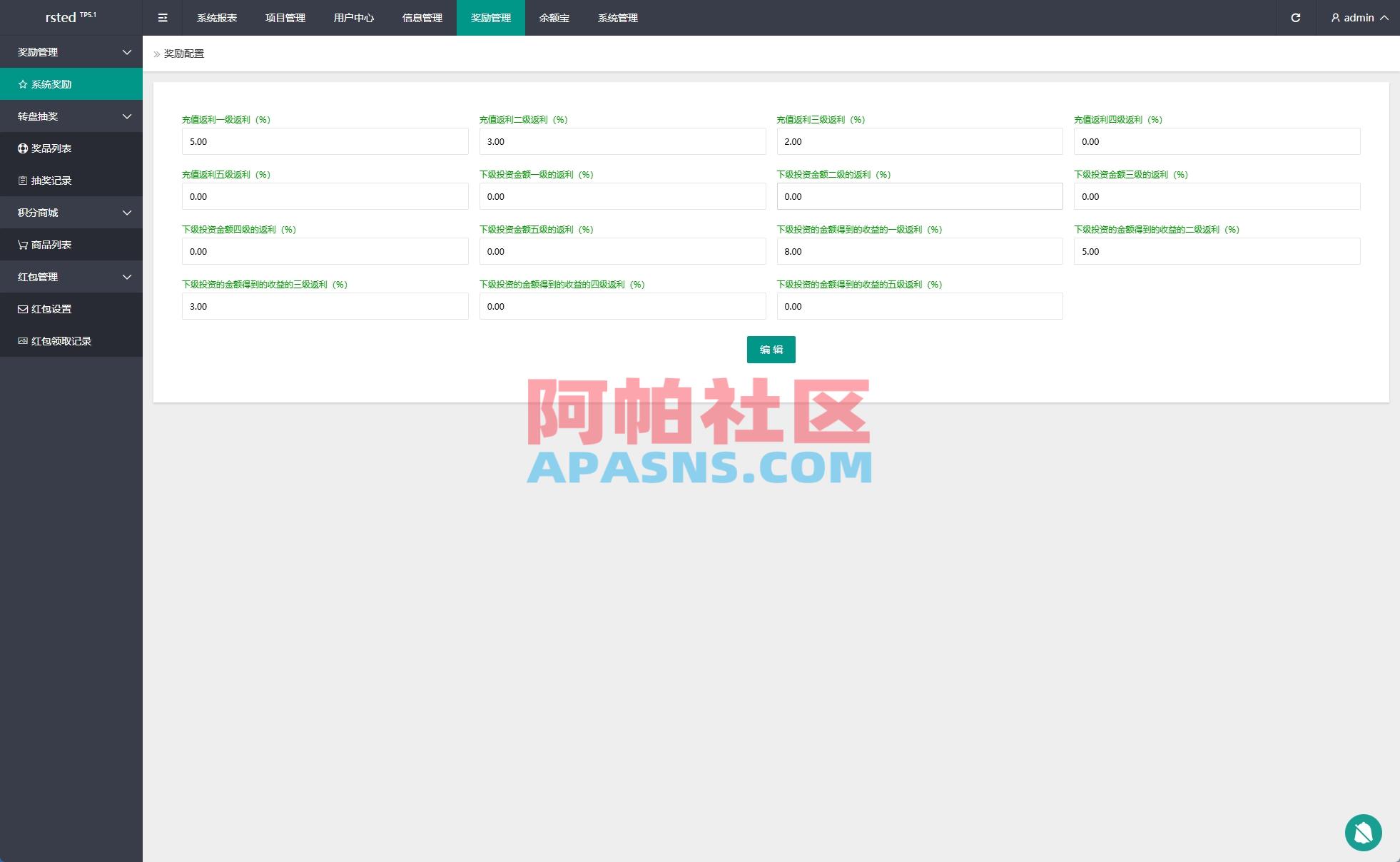Screen dimensions: 1400x862
Task: Click the 抽奖记录 record icon item
Action: click(22, 180)
